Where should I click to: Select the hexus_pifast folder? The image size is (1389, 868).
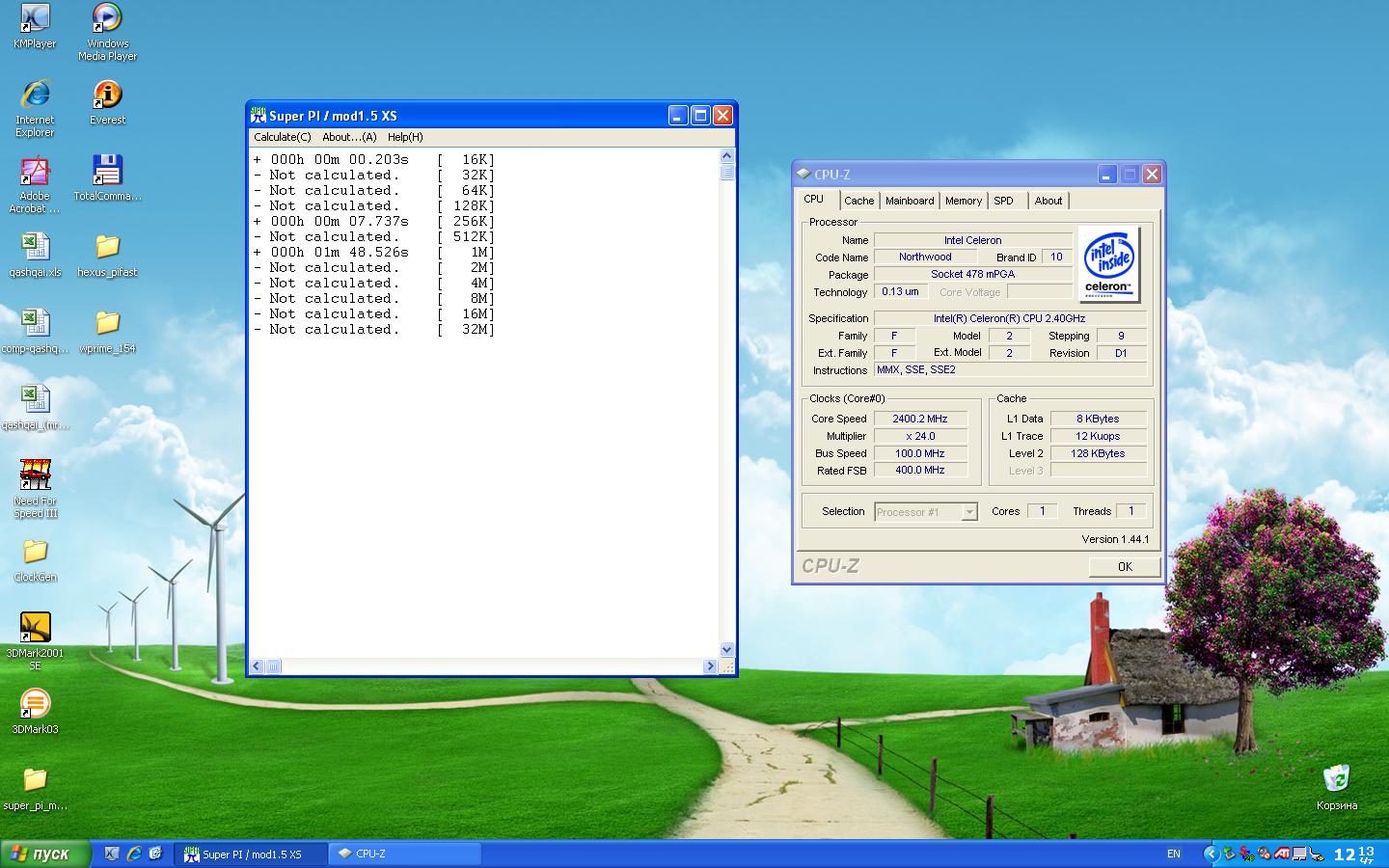point(107,255)
